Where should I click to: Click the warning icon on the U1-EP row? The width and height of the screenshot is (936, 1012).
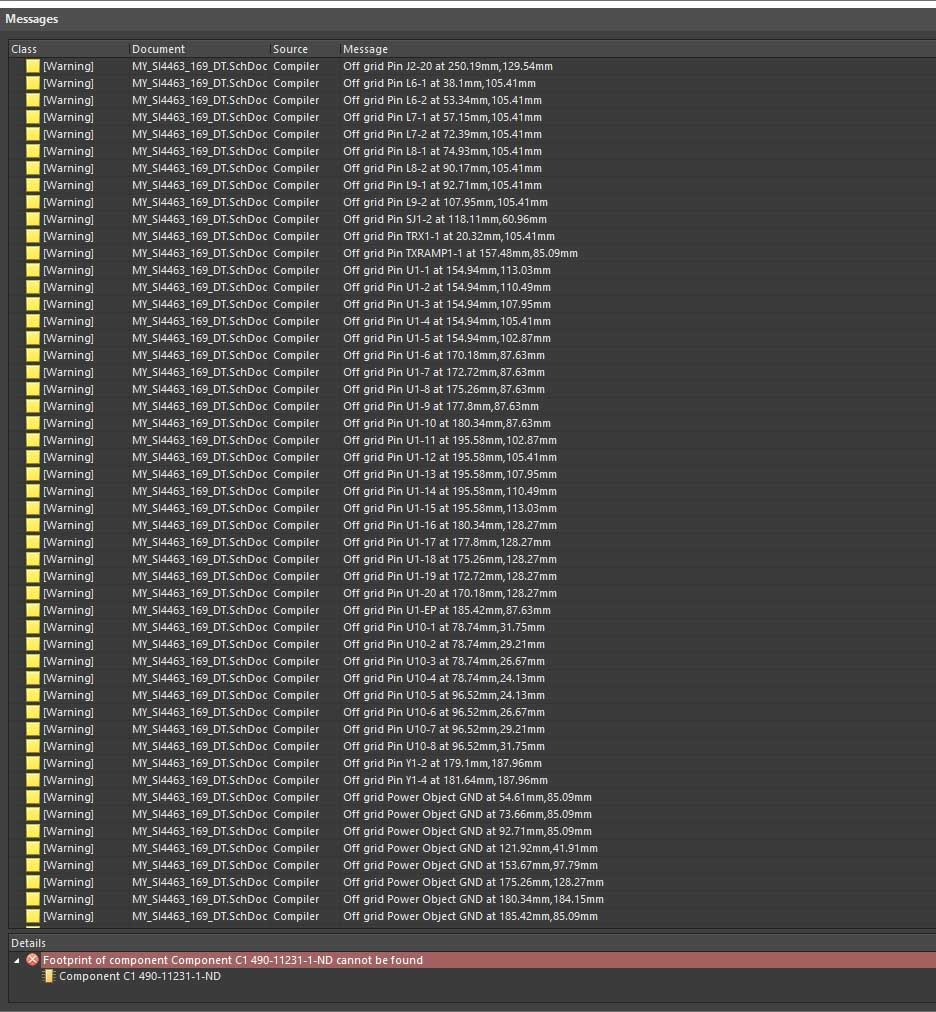pyautogui.click(x=33, y=610)
